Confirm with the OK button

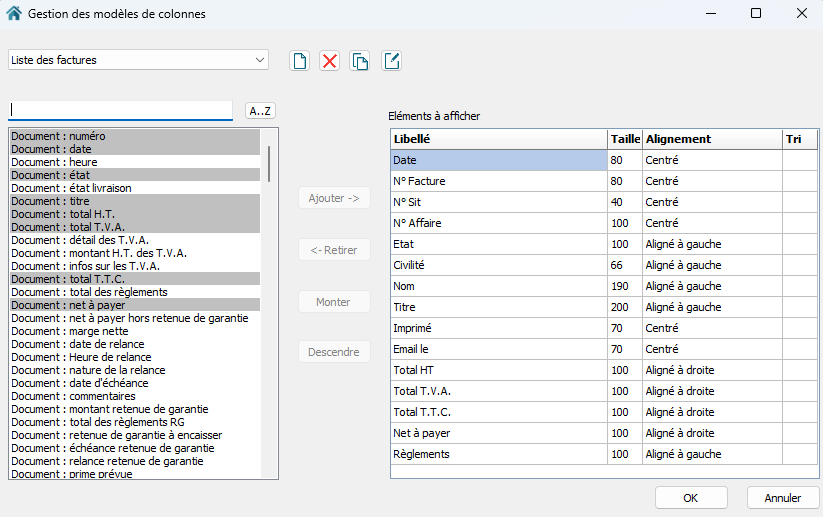[x=690, y=497]
